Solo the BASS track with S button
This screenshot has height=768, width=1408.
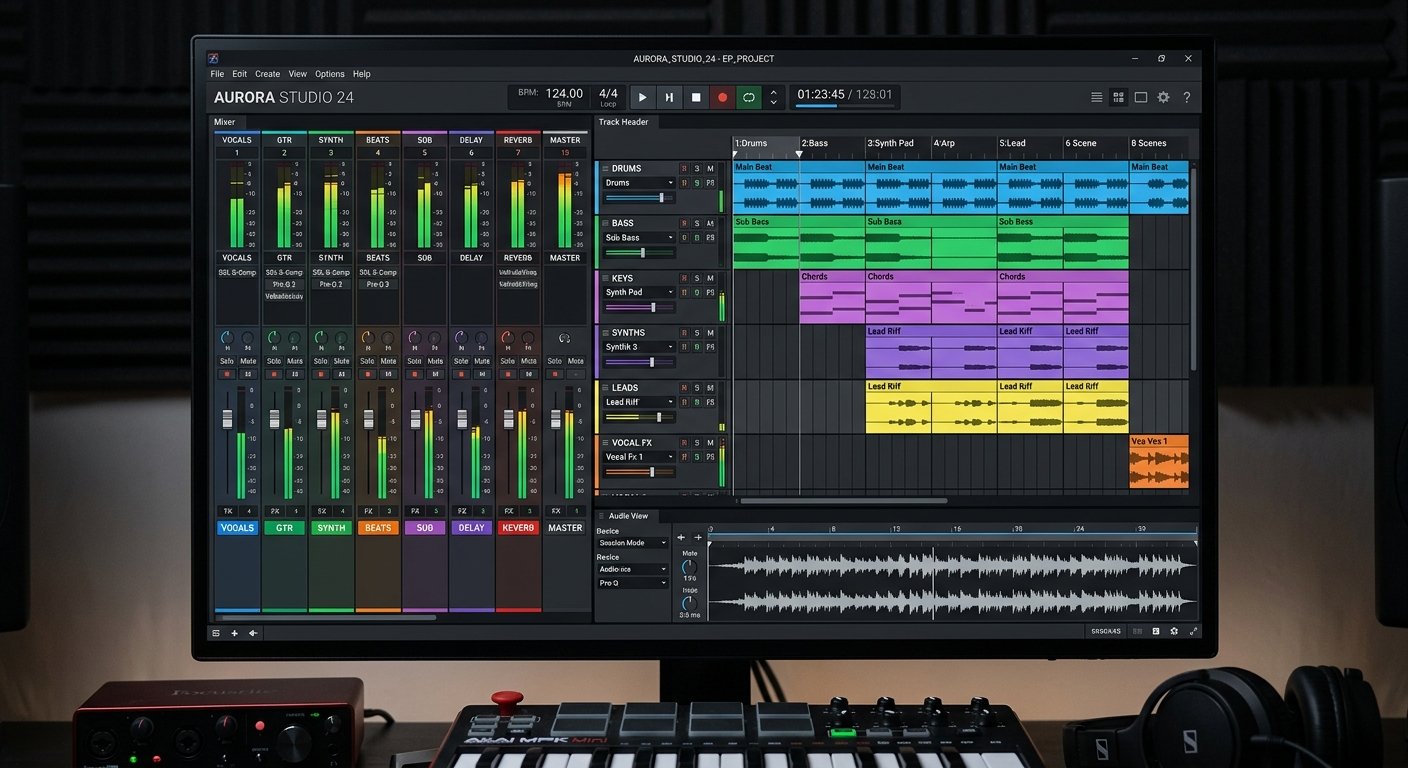[x=697, y=223]
